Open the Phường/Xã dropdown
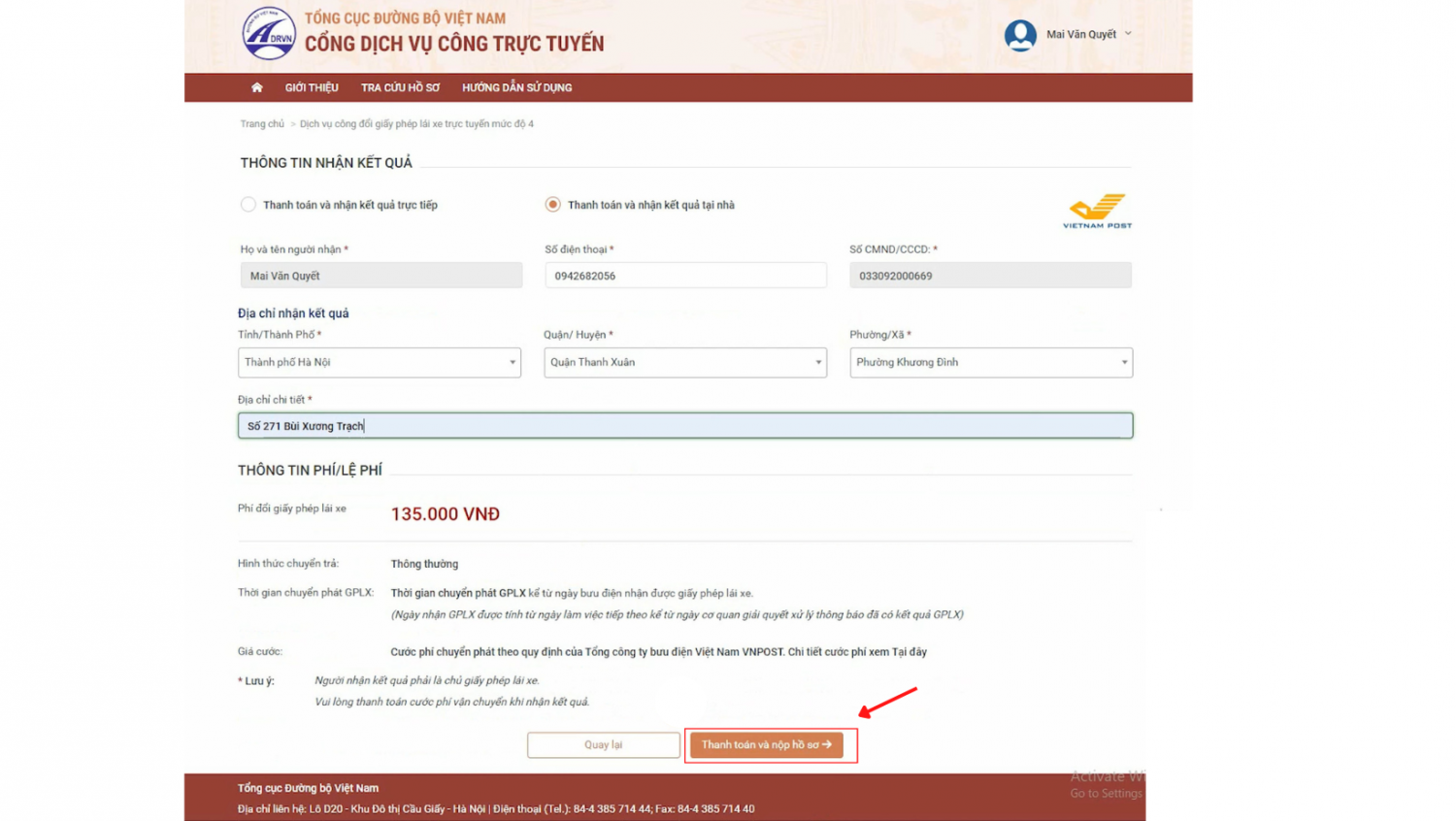 click(x=990, y=362)
